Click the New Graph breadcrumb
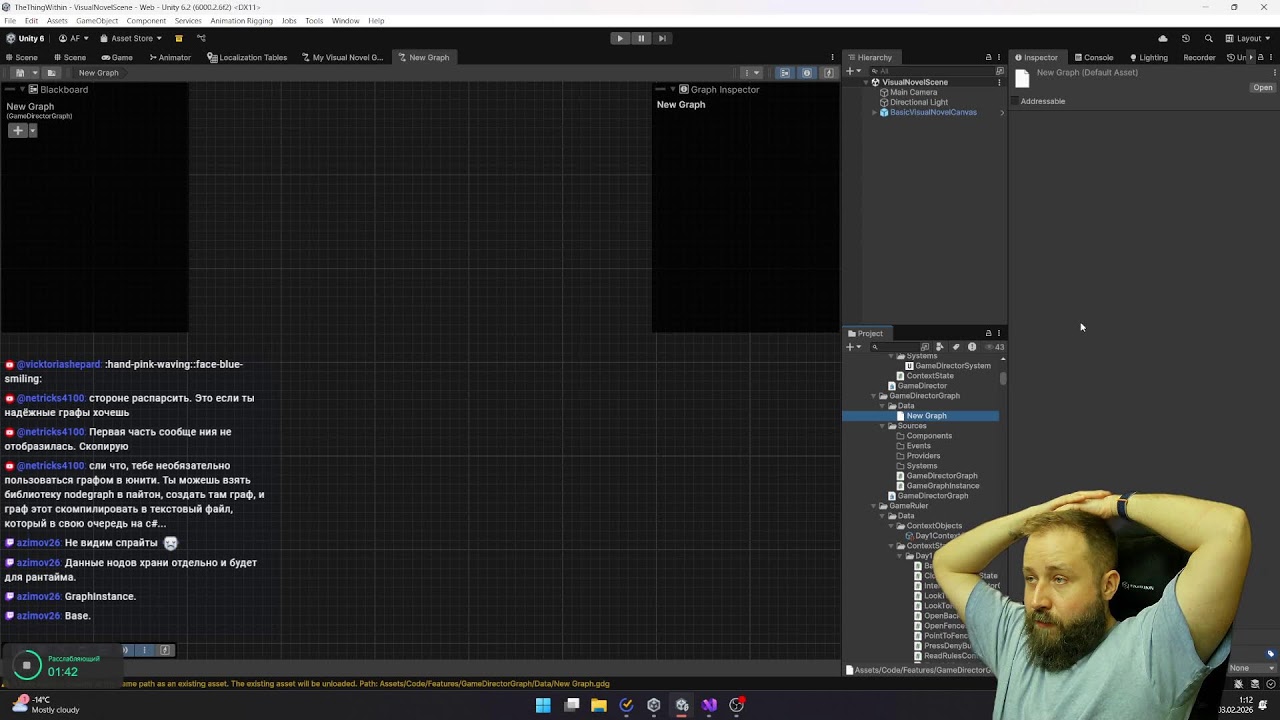Image resolution: width=1280 pixels, height=720 pixels. pos(98,73)
